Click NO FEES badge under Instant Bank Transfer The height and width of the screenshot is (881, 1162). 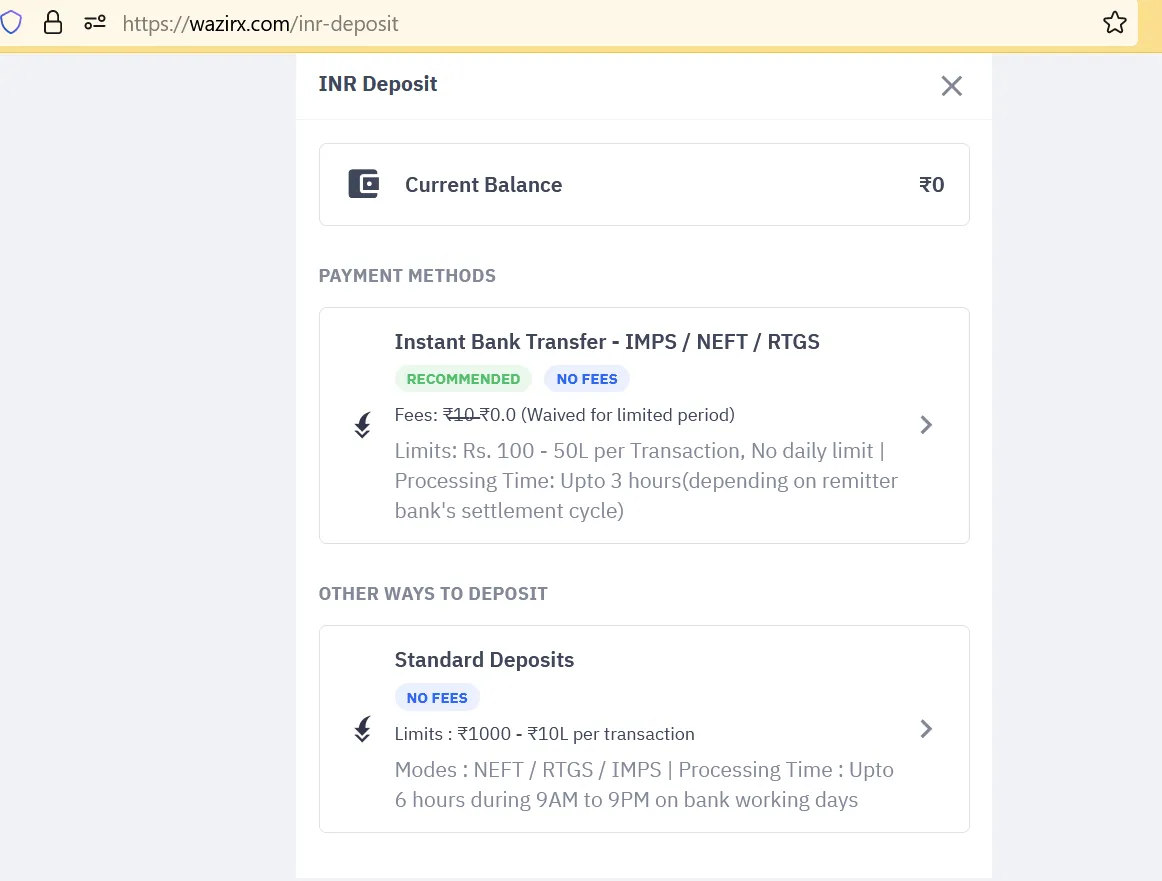(587, 379)
